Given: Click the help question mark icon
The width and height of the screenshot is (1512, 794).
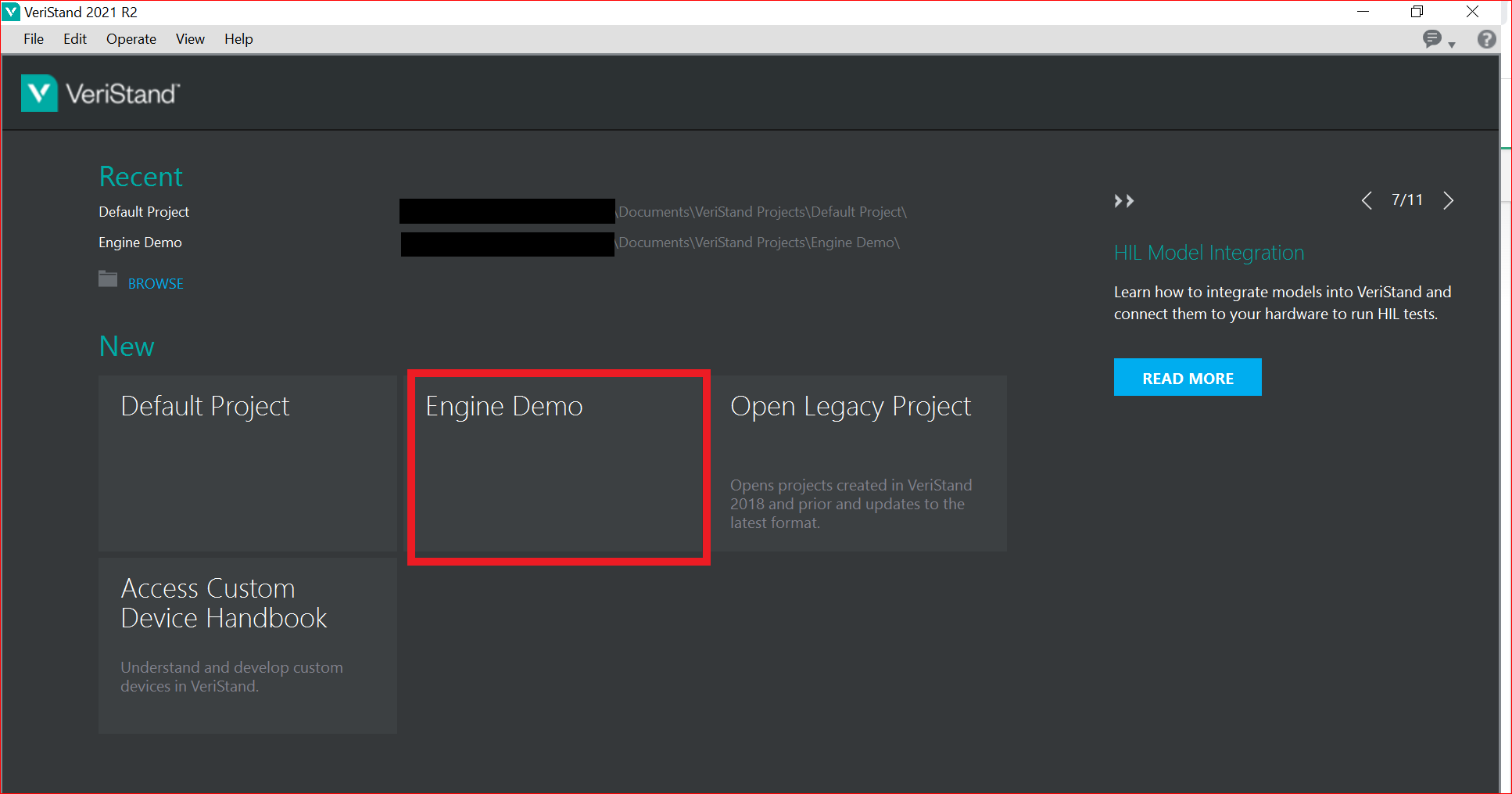Looking at the screenshot, I should pos(1487,39).
